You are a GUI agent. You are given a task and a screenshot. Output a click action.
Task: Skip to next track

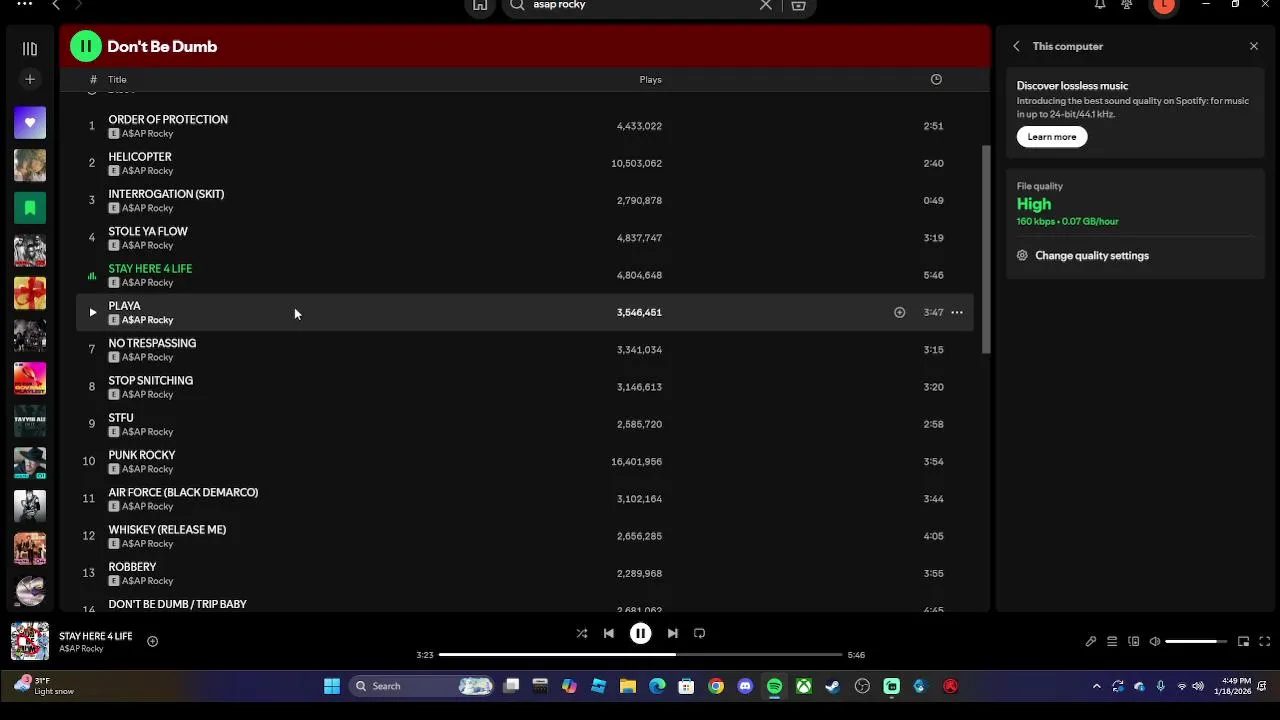coord(673,633)
